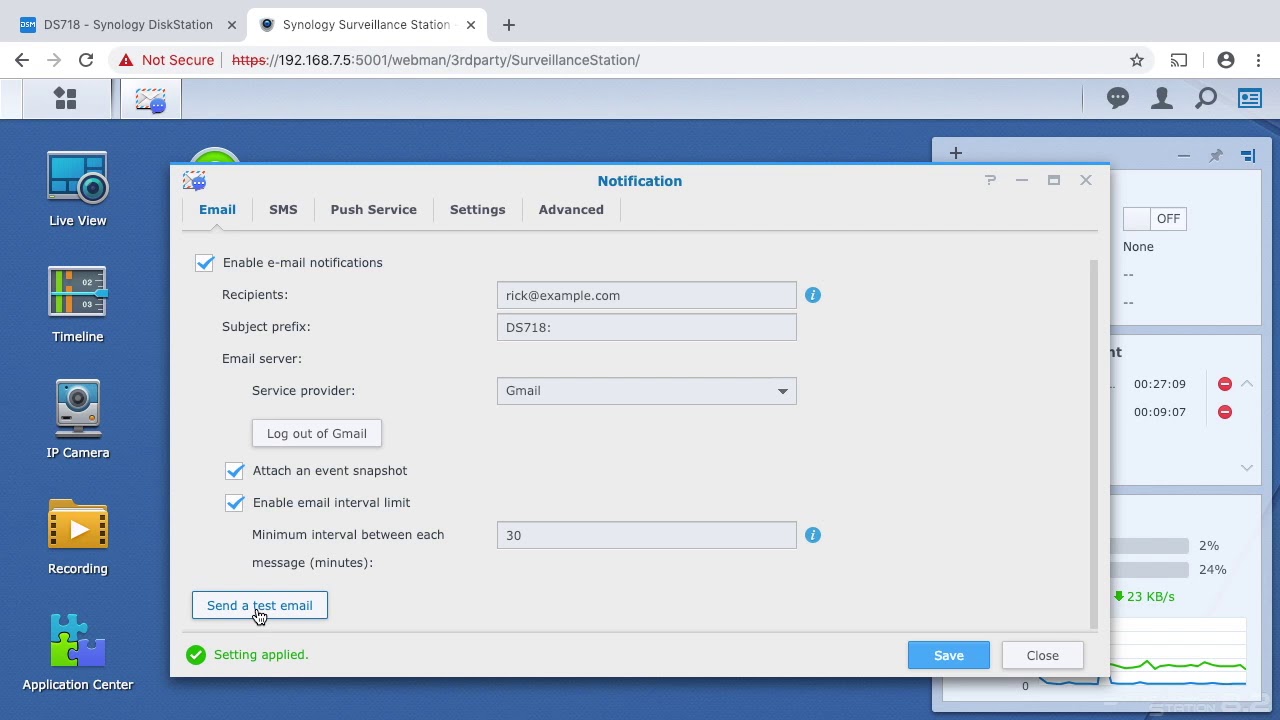Pin the widget panel
The image size is (1280, 720).
(1216, 155)
